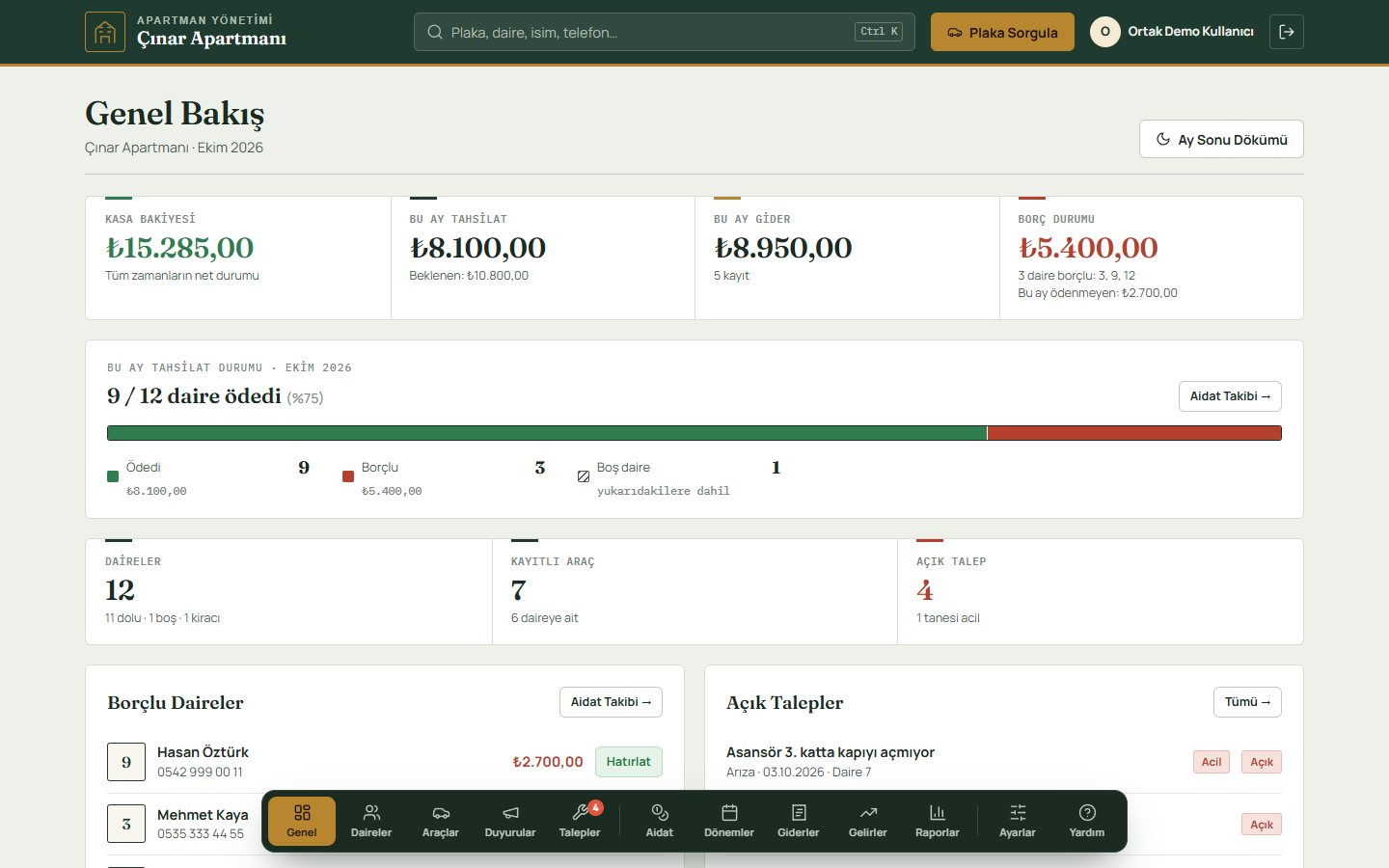This screenshot has width=1389, height=868.
Task: Click the green Ödedi legend swatch
Action: (113, 476)
